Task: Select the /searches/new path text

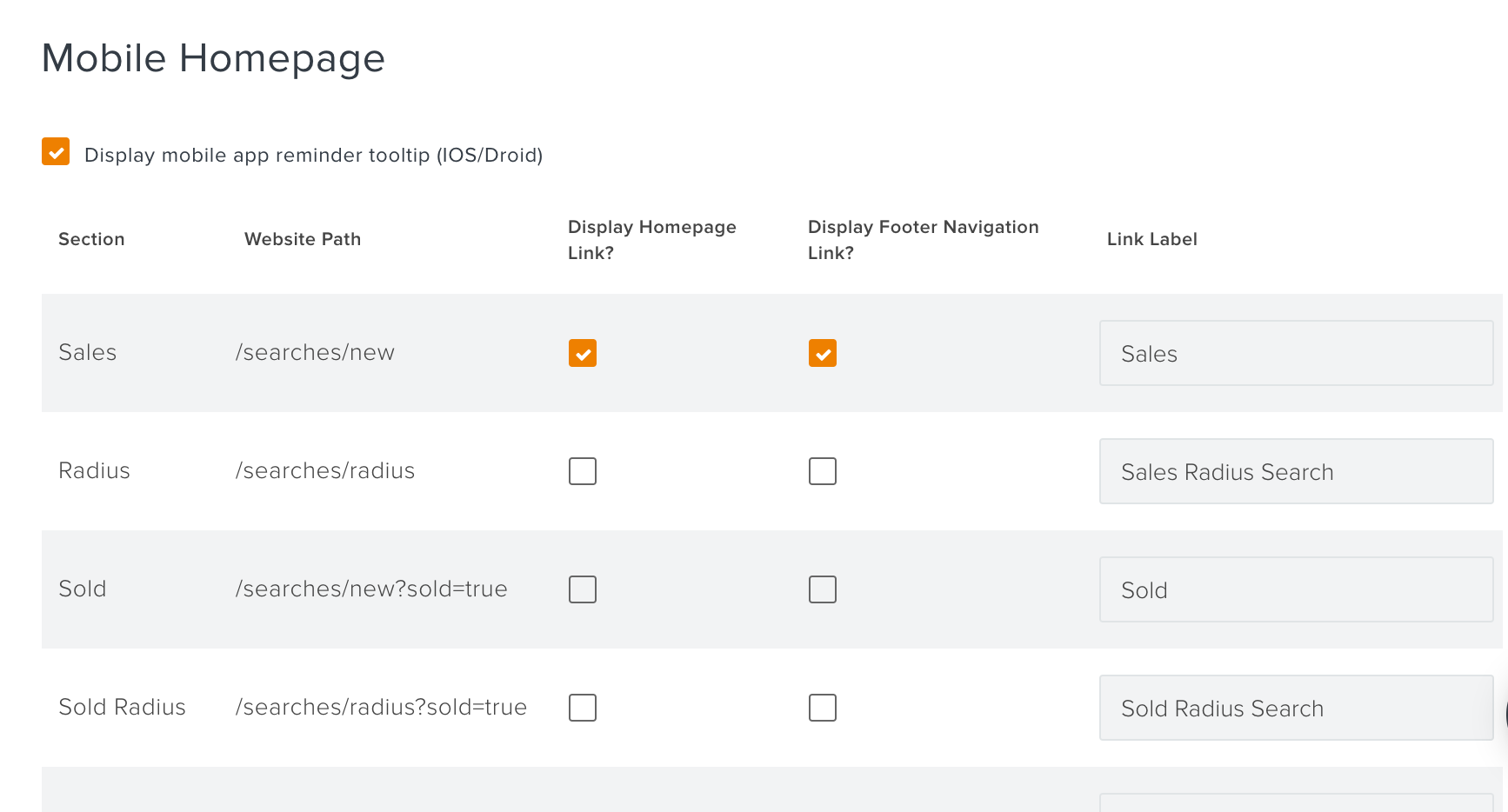Action: click(x=315, y=352)
